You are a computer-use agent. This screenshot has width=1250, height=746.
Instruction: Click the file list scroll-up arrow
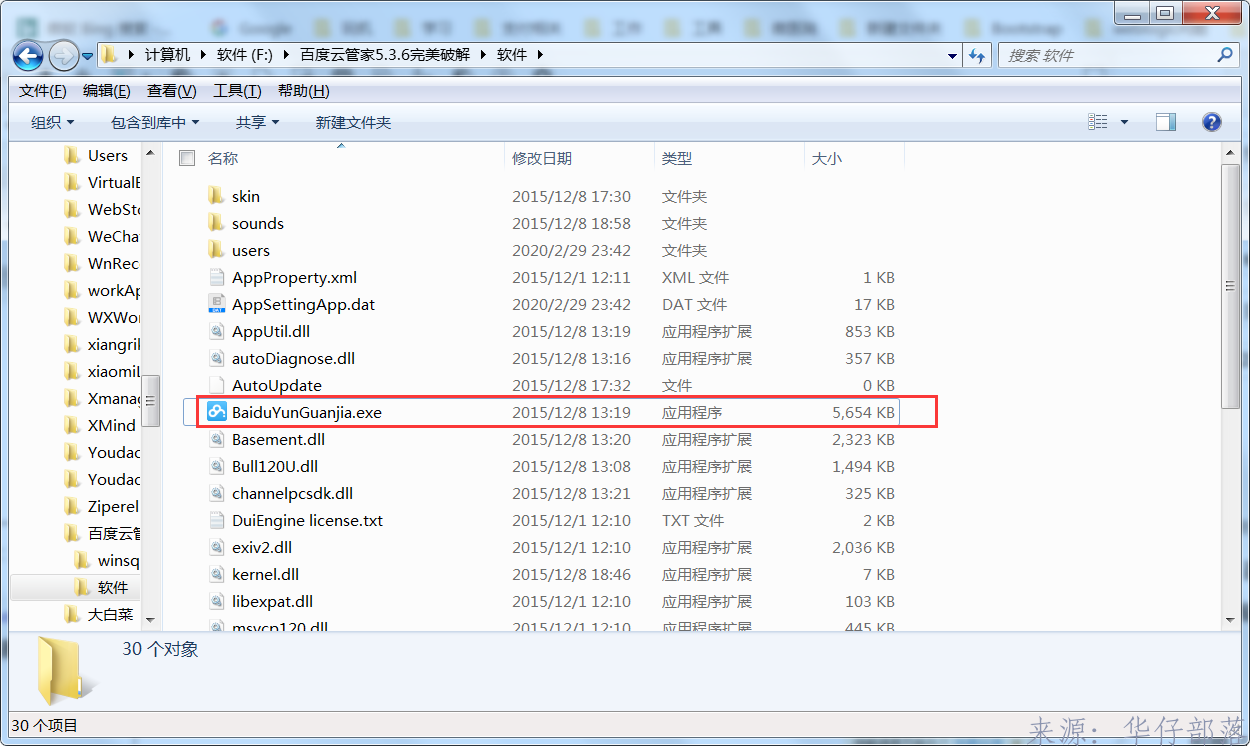click(x=1231, y=154)
